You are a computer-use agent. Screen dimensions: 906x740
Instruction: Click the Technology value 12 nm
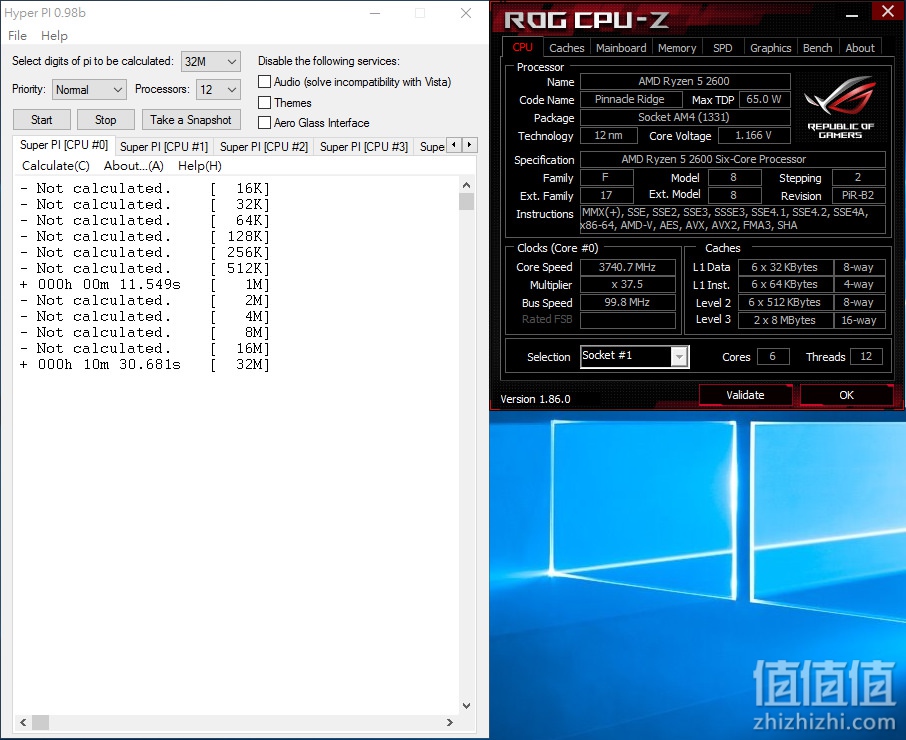tap(608, 135)
